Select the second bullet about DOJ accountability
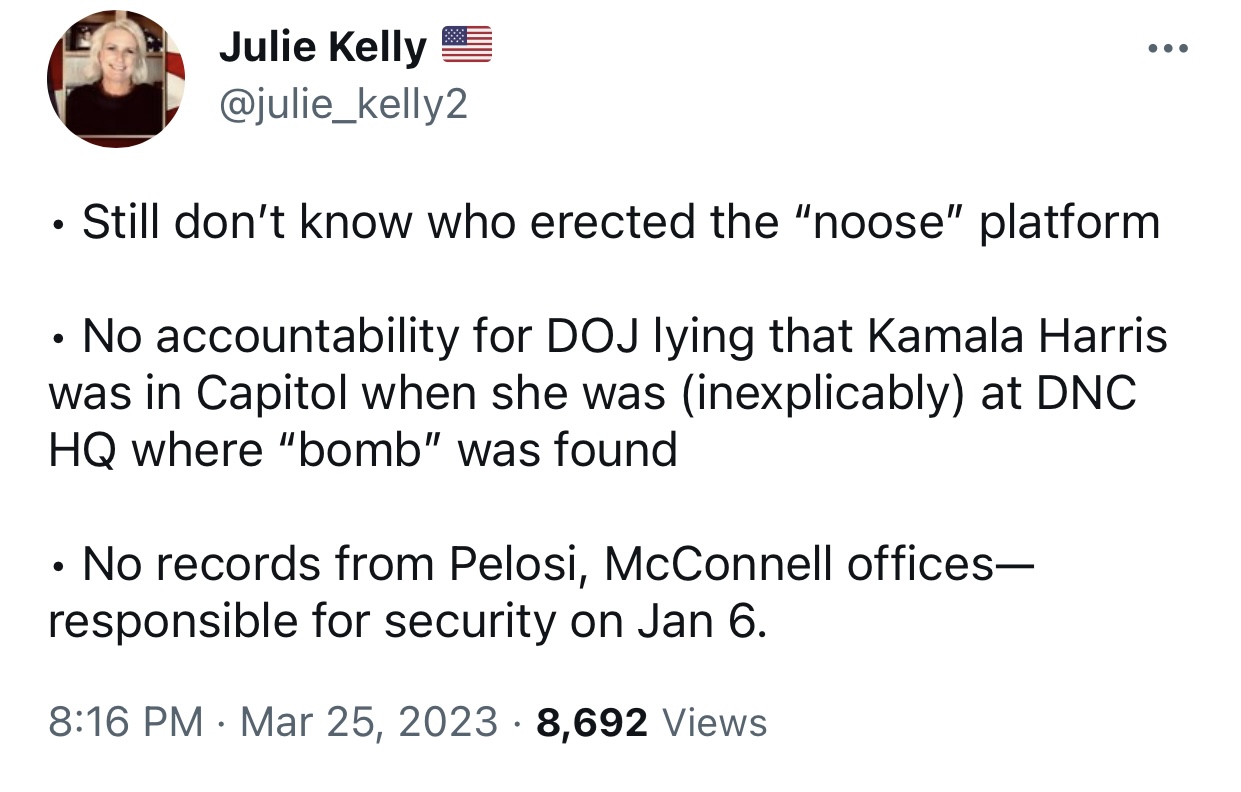The image size is (1241, 792). (608, 393)
